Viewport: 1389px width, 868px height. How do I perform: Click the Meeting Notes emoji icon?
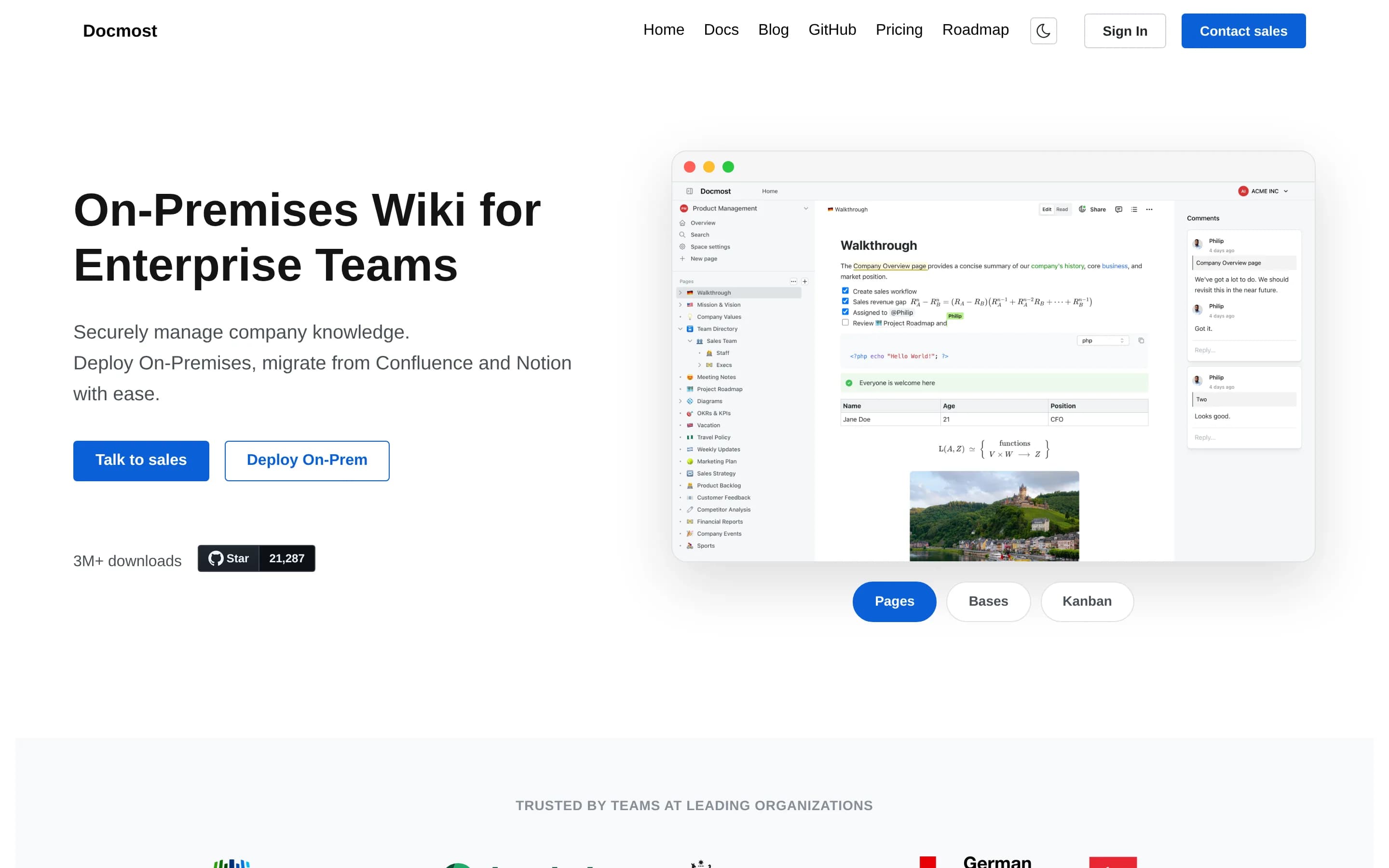(690, 377)
